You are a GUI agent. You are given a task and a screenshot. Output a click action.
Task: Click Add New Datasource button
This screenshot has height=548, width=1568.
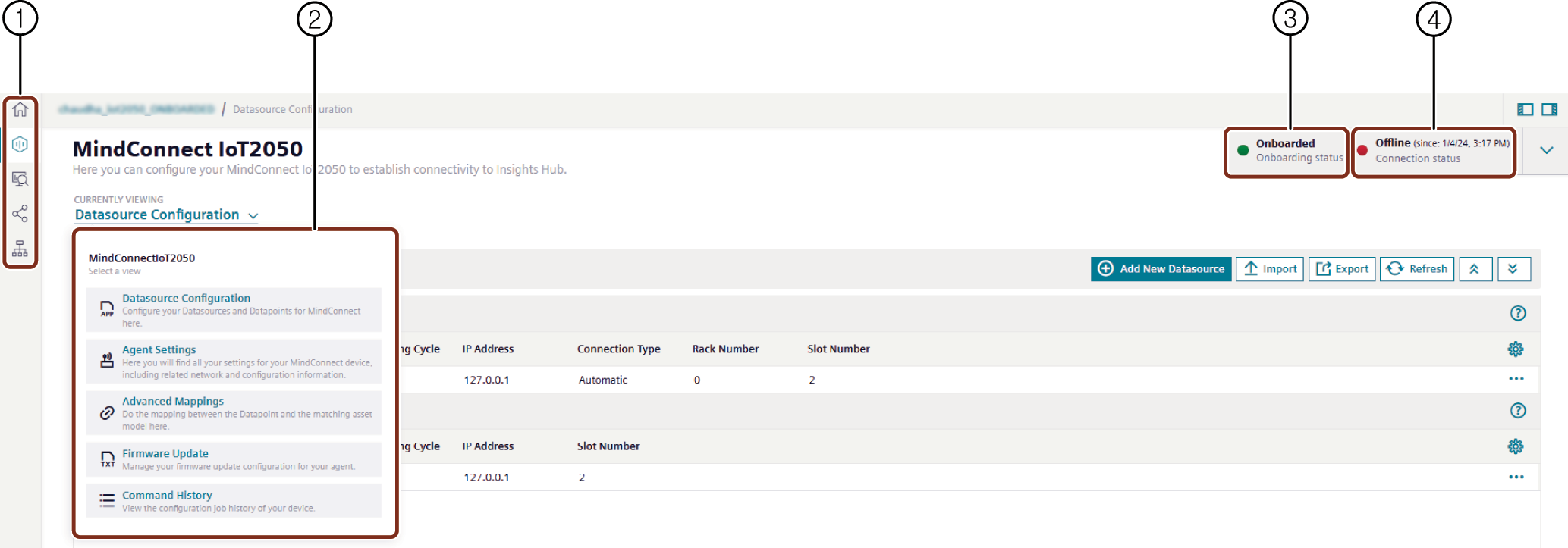coord(1161,269)
